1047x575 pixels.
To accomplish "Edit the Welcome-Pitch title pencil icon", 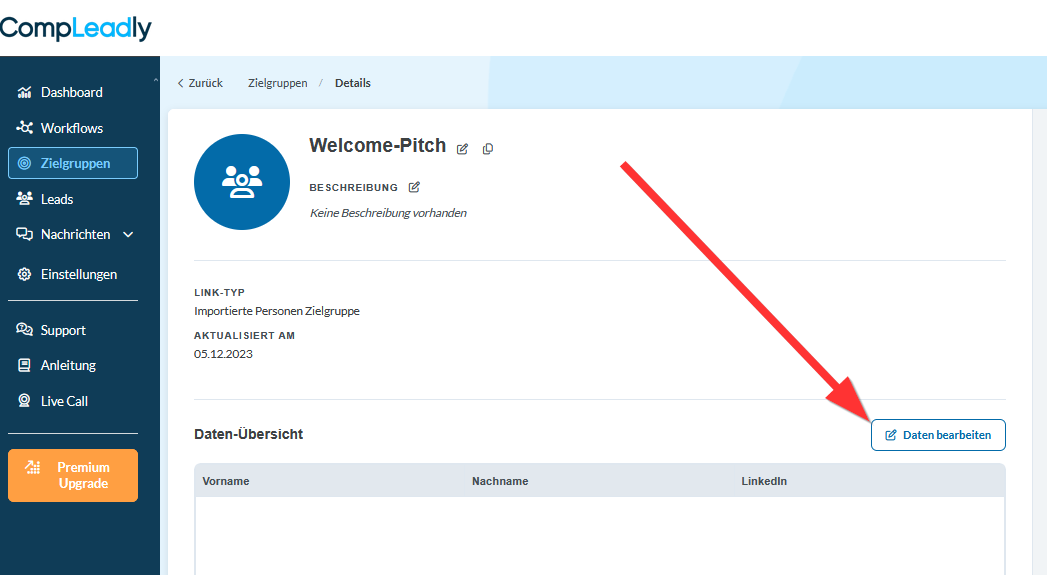I will (x=462, y=148).
